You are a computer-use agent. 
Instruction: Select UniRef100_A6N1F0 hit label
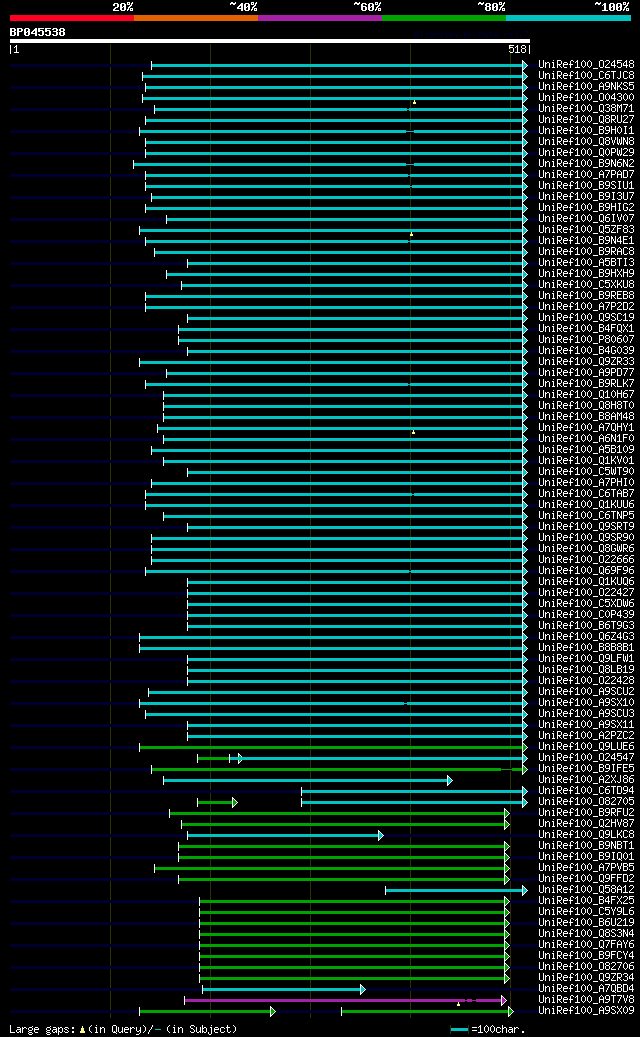pos(586,438)
